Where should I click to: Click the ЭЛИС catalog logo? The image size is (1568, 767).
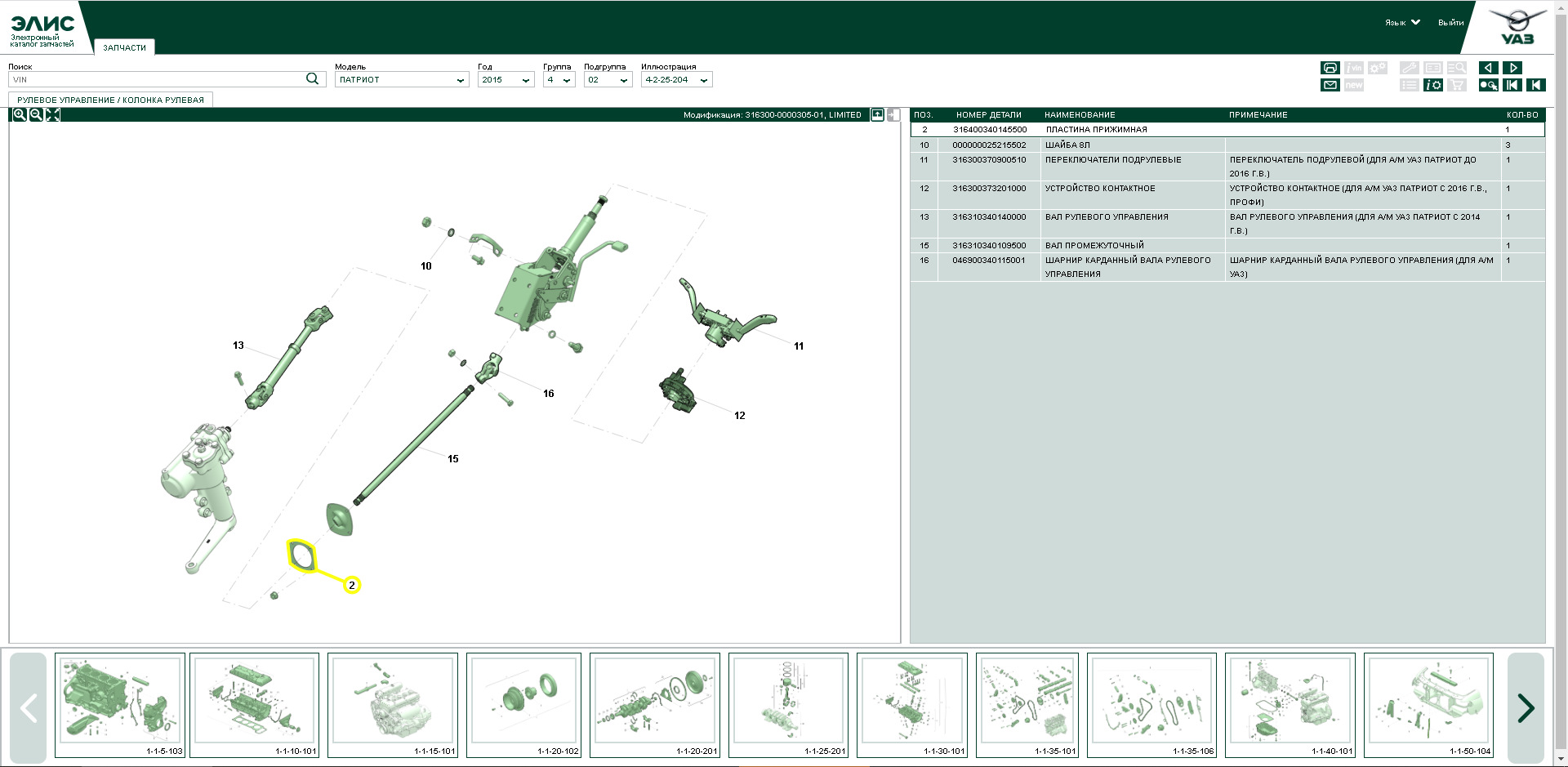(42, 29)
